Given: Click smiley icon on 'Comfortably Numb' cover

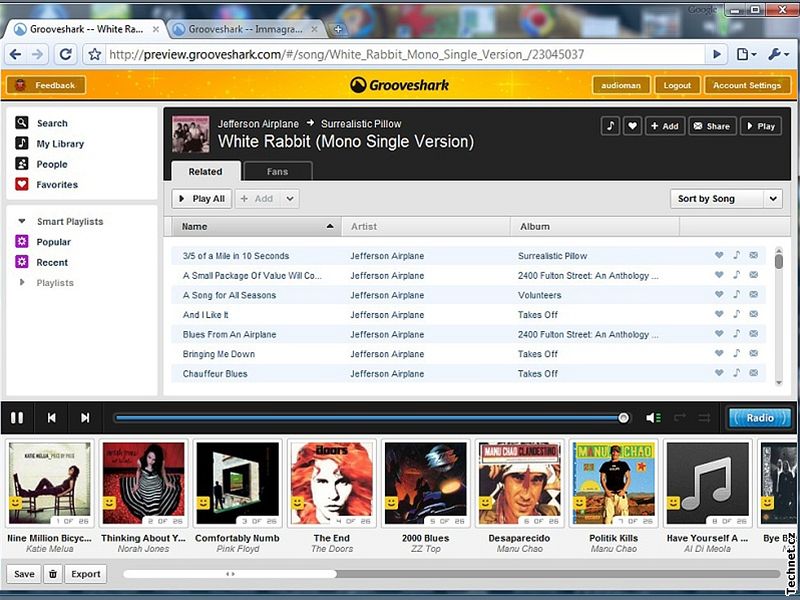Looking at the screenshot, I should [203, 503].
